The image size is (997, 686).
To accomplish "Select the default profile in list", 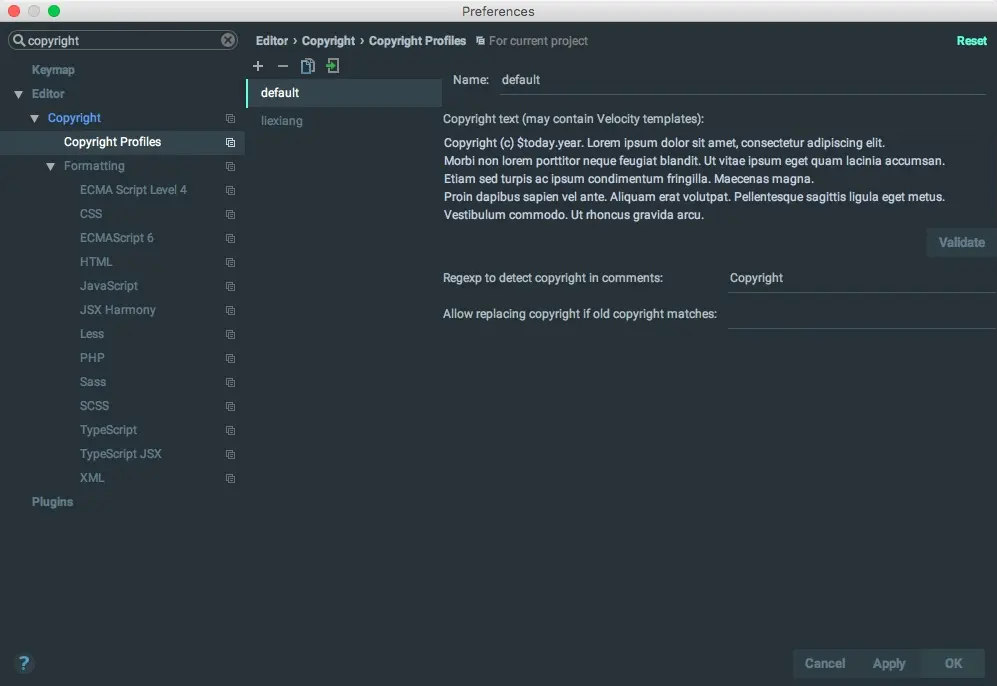I will tap(344, 93).
